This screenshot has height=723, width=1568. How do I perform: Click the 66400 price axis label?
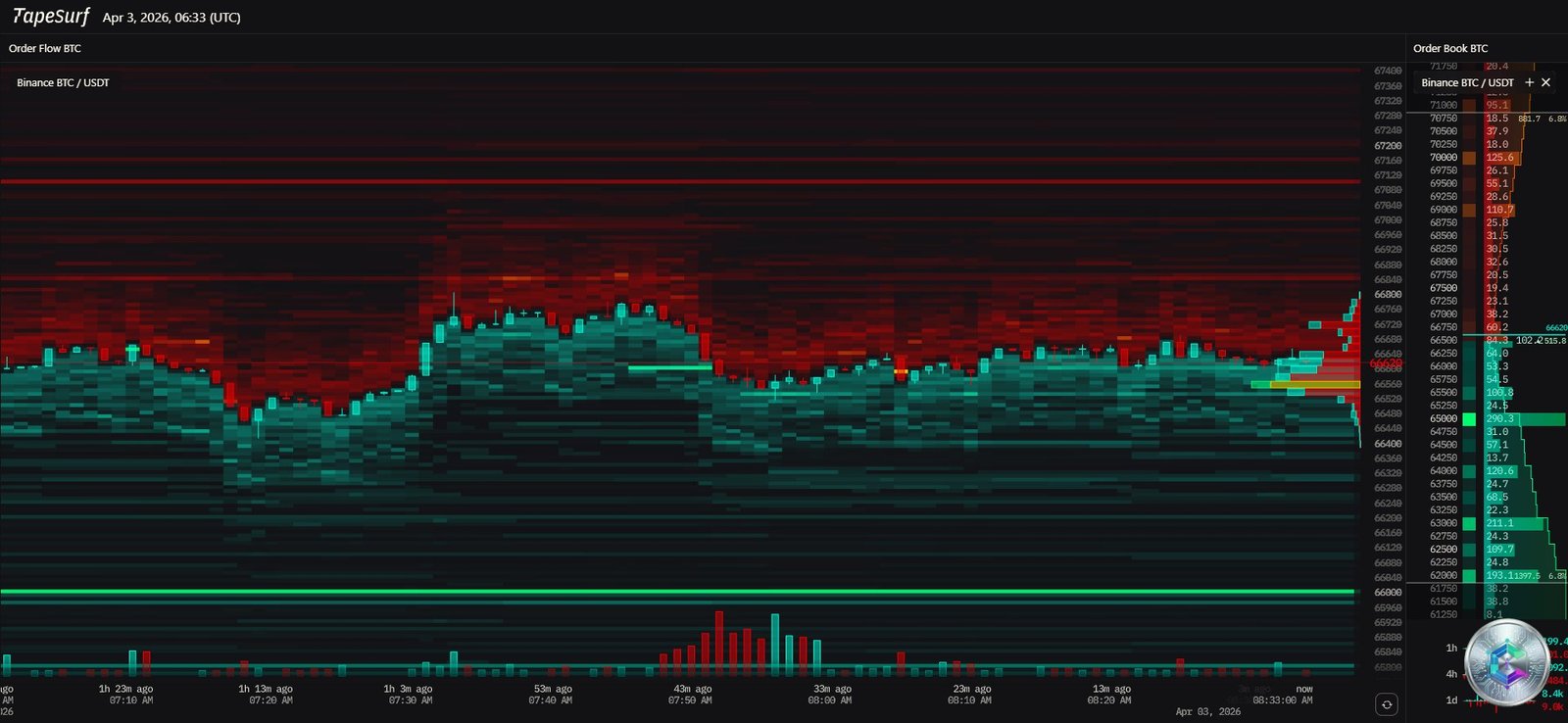click(1388, 444)
